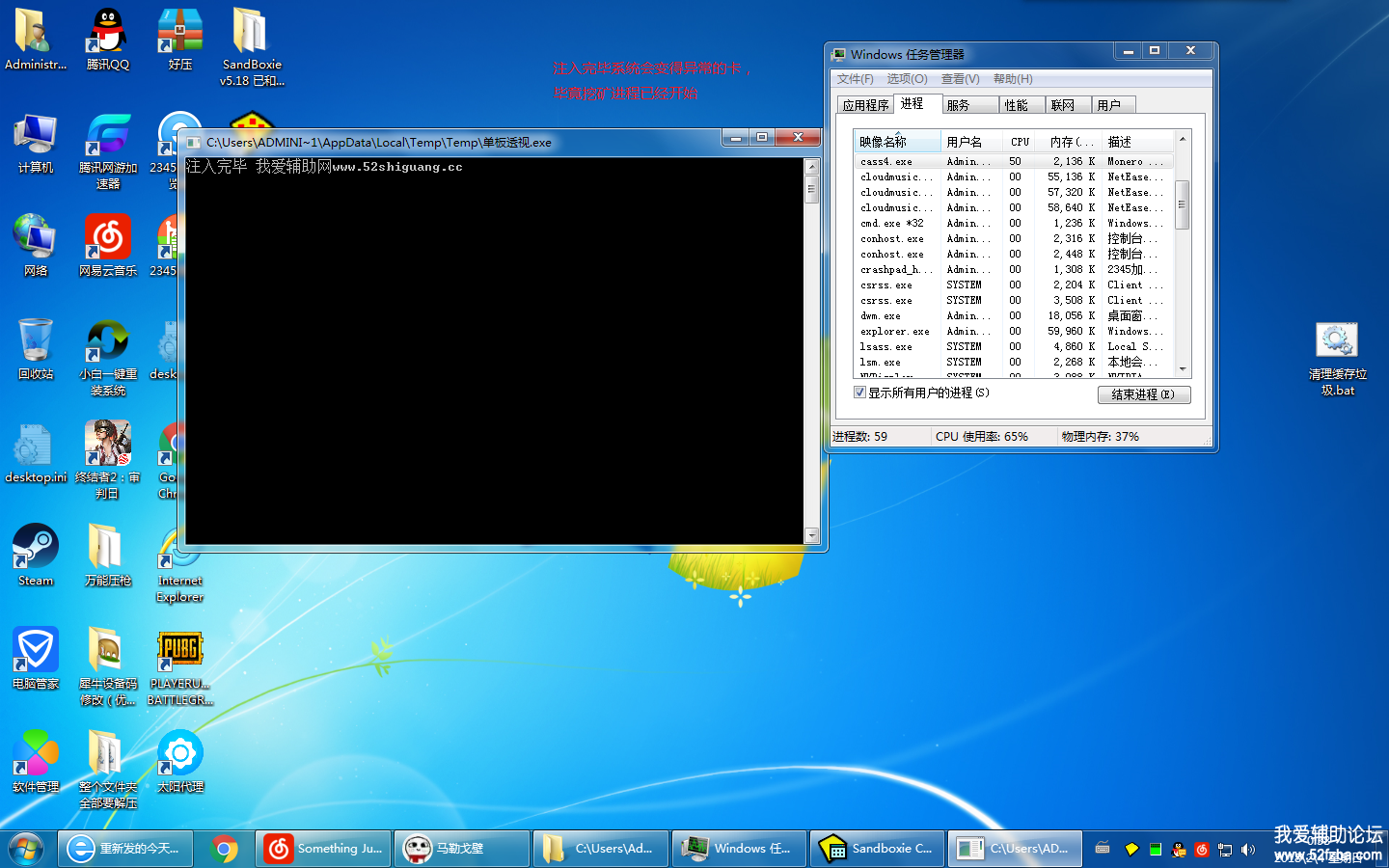Click the console window's scroll-down arrow

pos(811,535)
